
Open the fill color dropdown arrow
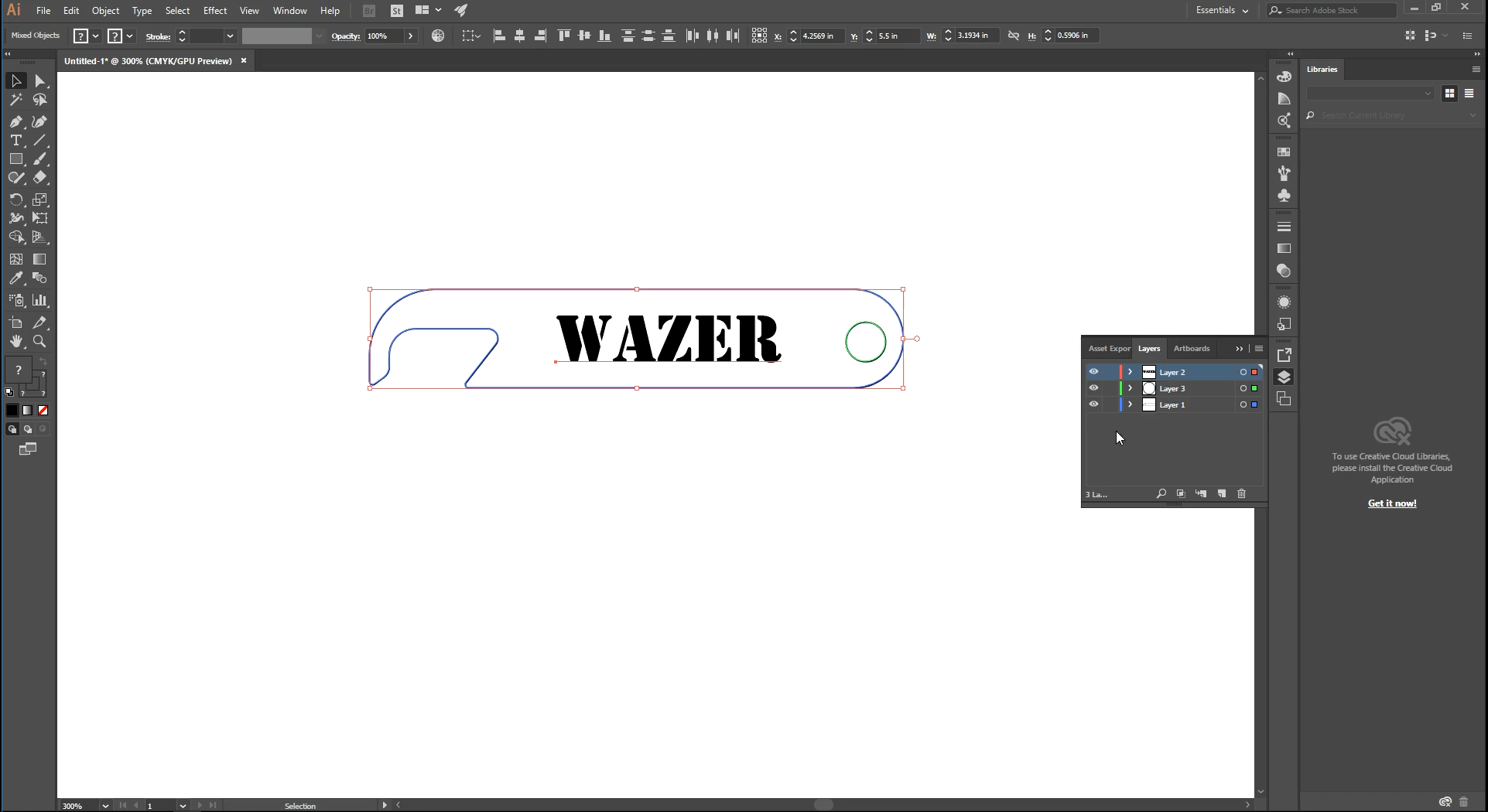click(x=96, y=36)
